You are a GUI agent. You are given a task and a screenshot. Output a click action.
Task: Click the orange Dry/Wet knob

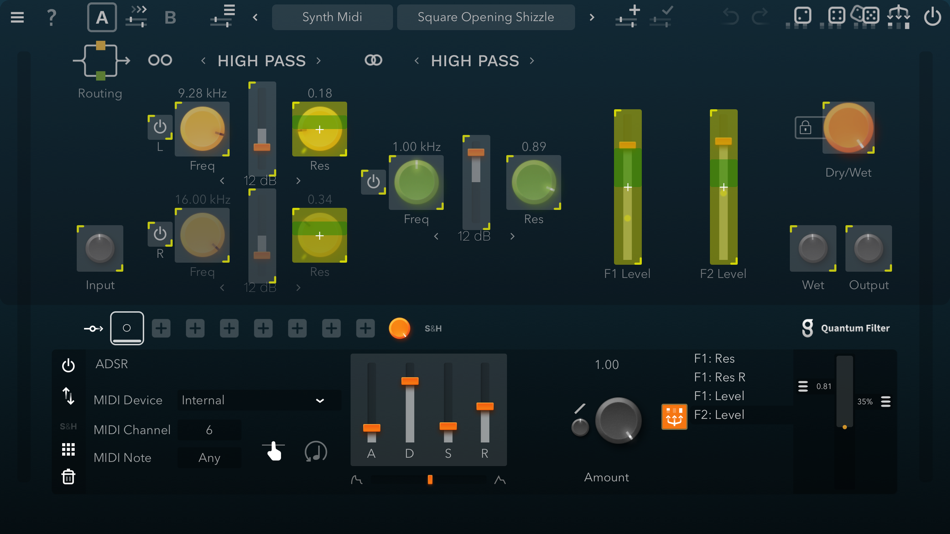(x=848, y=128)
